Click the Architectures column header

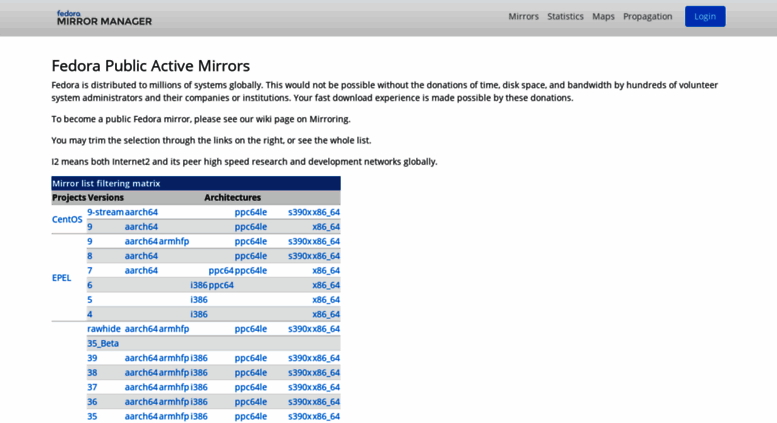coord(232,198)
